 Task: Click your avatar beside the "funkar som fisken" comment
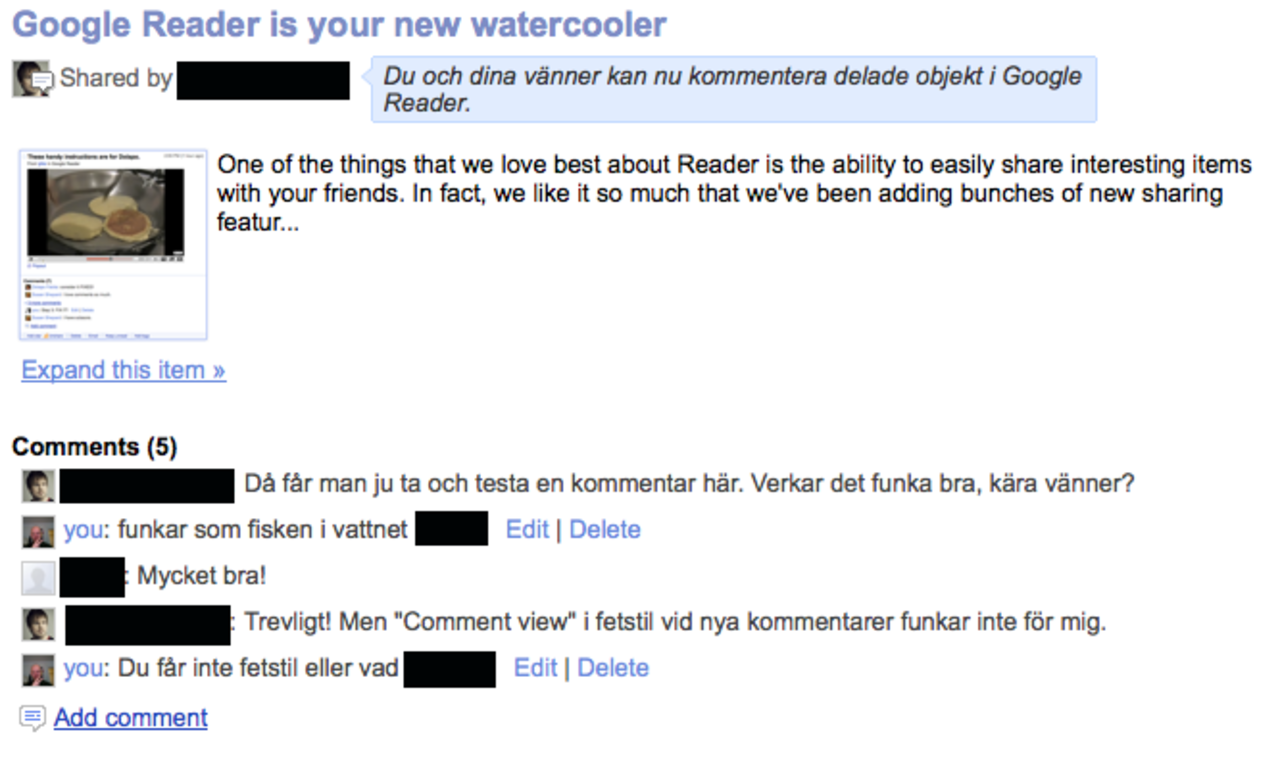(x=37, y=530)
